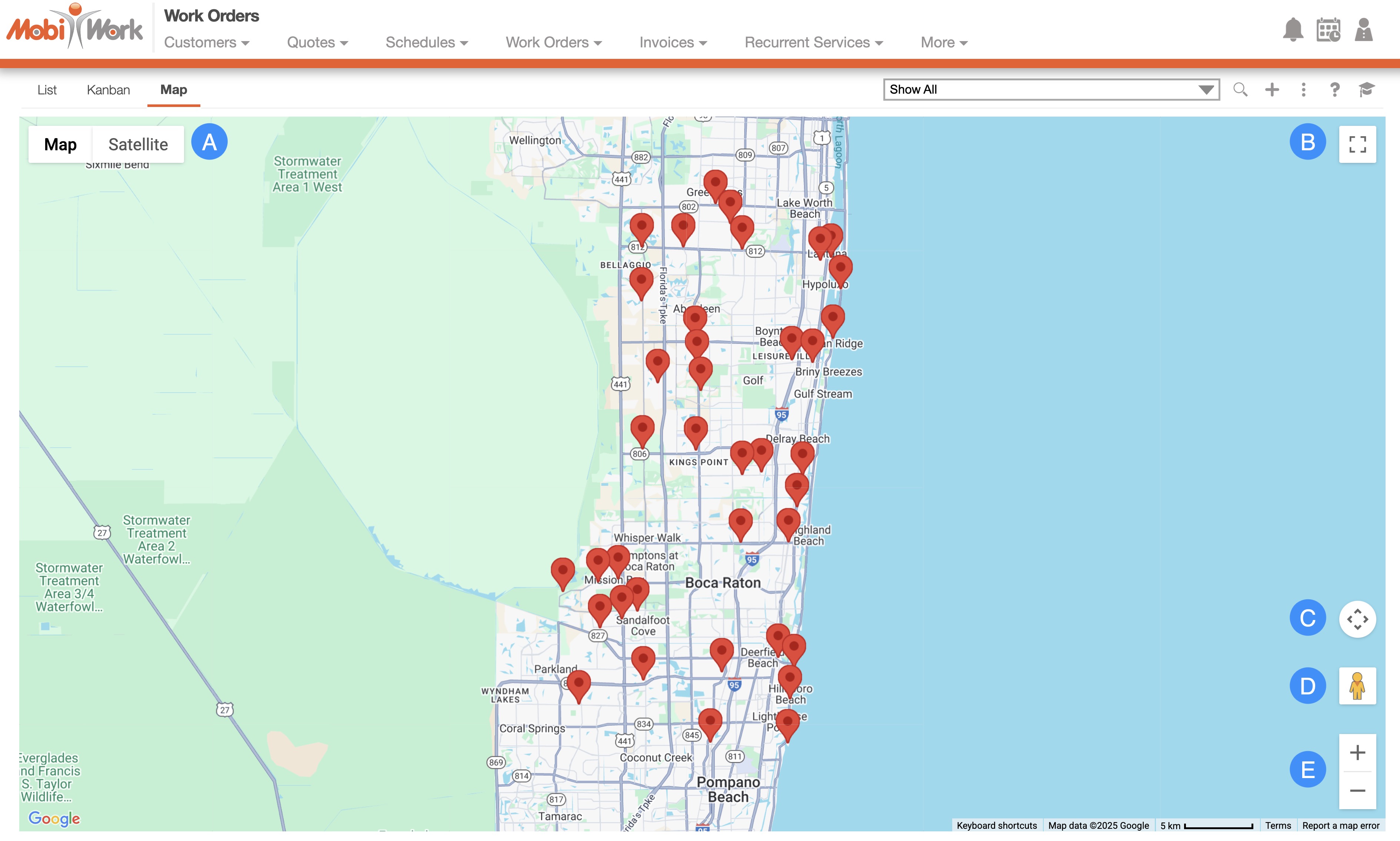Click the plus icon to add work order
The height and width of the screenshot is (841, 1400).
(1272, 90)
